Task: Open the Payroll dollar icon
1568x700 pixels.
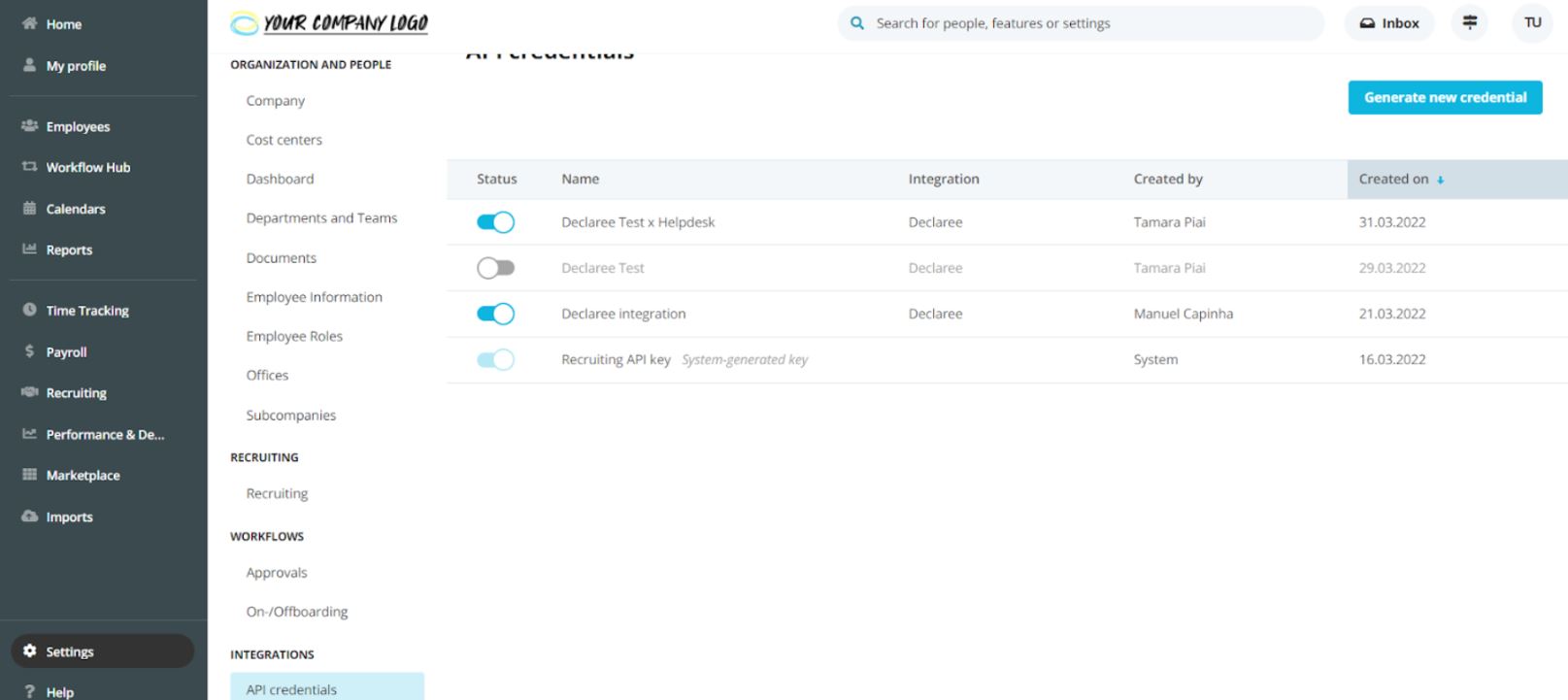Action: click(29, 351)
